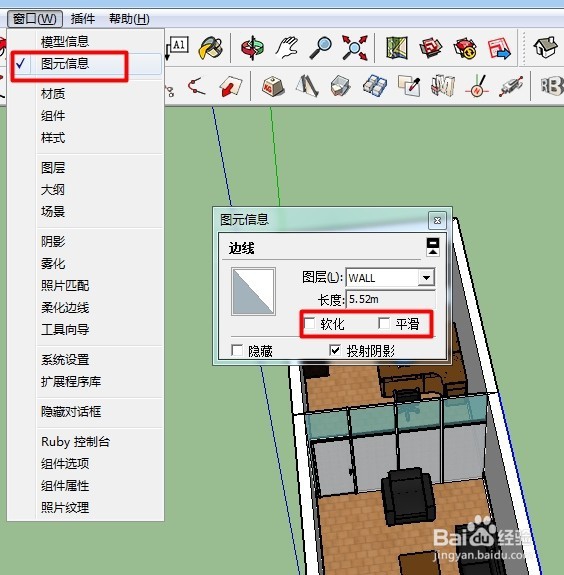Click the open box plugin icon
This screenshot has height=575, width=564.
tap(341, 87)
